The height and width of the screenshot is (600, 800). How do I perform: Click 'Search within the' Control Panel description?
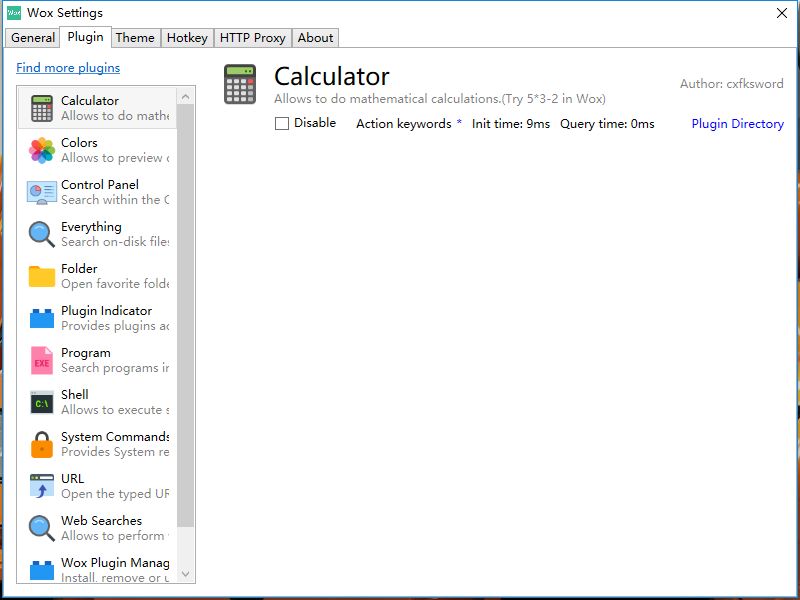point(115,199)
